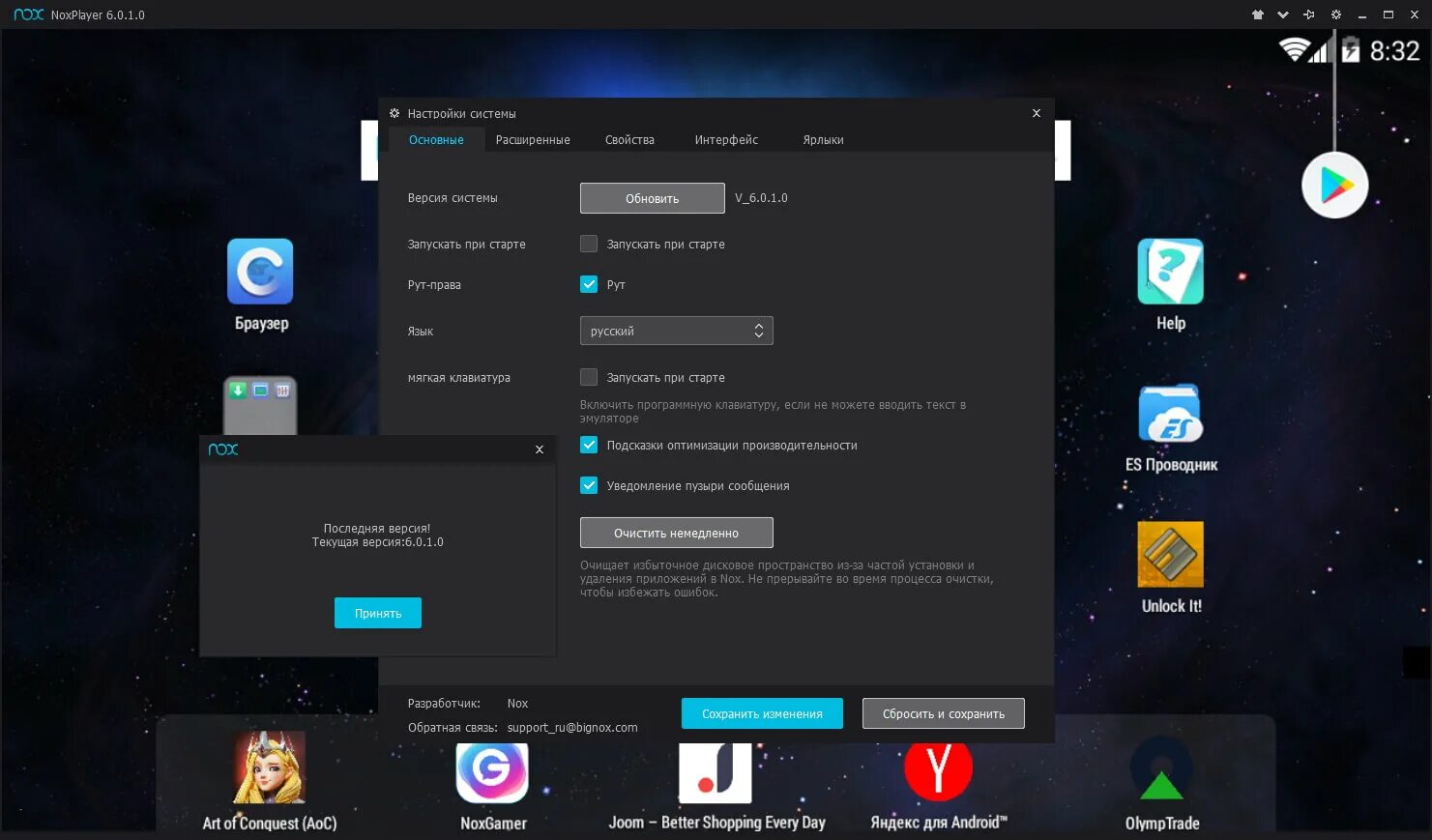Minimize the NoxPlayer window
This screenshot has width=1432, height=840.
pyautogui.click(x=1362, y=14)
